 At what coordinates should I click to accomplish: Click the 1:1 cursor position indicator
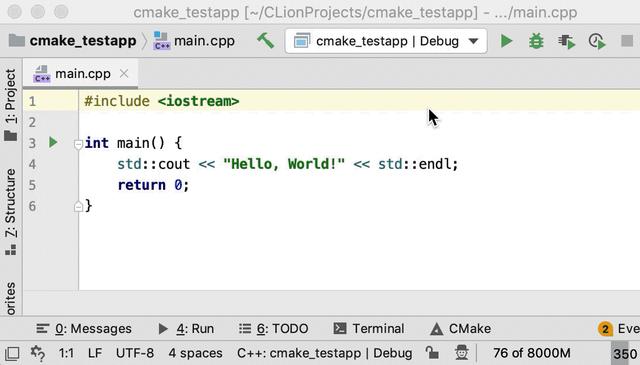pos(66,353)
